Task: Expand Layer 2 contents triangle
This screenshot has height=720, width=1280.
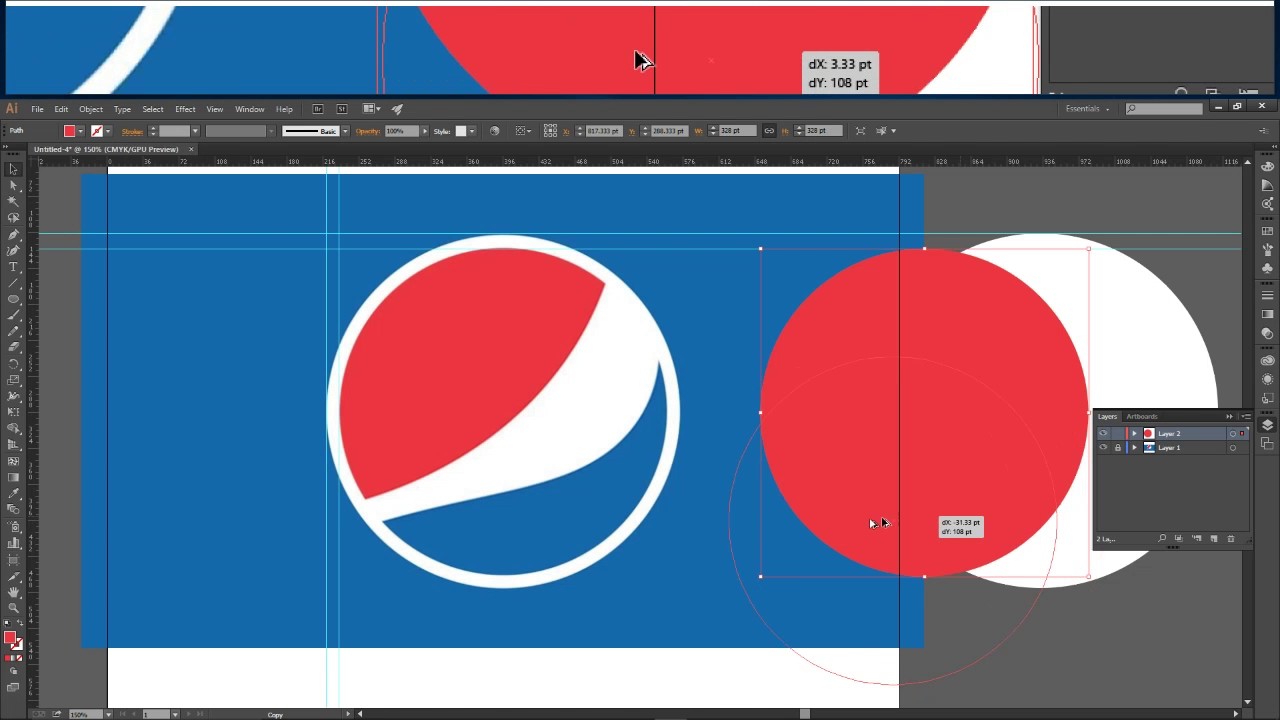Action: point(1134,434)
